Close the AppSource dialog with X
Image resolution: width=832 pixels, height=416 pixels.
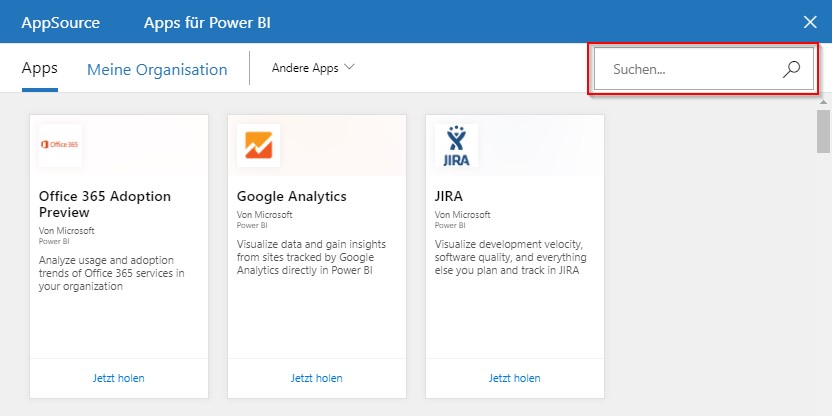[810, 22]
